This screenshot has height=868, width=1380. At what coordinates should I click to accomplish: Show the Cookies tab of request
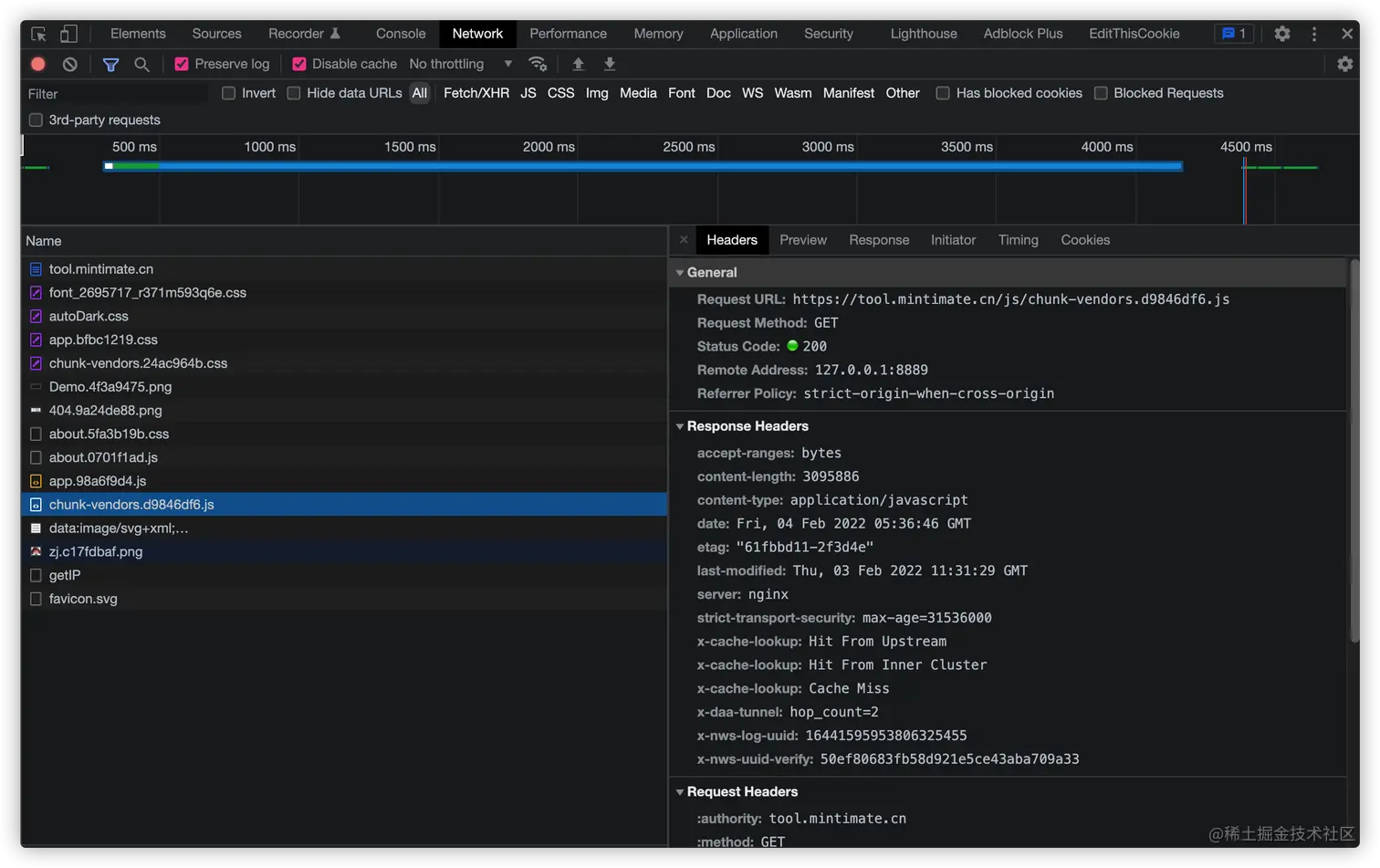click(x=1085, y=240)
